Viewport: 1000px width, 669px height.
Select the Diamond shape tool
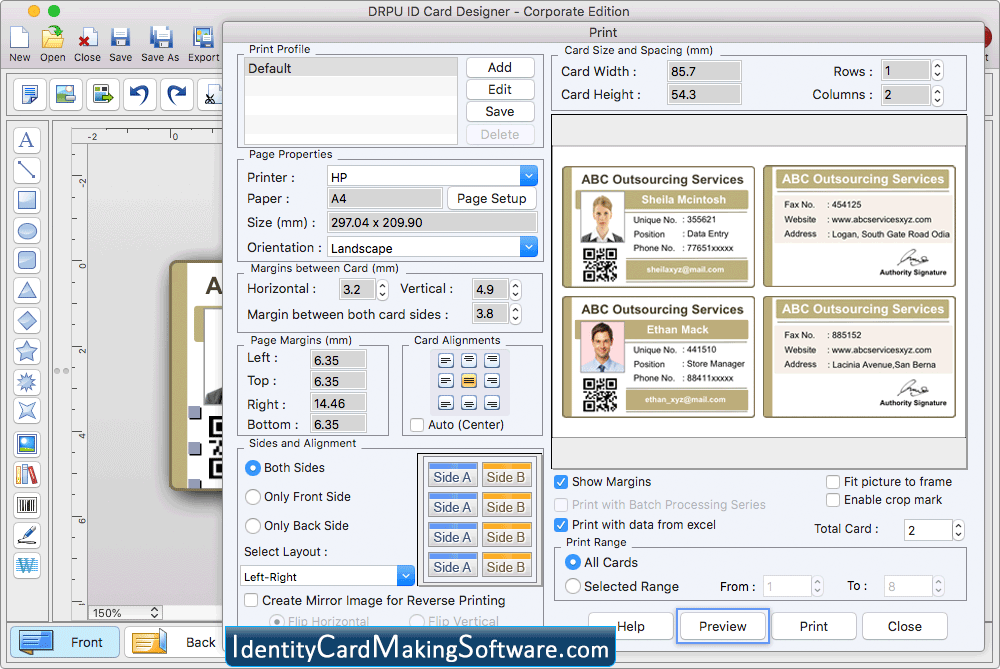pyautogui.click(x=27, y=320)
